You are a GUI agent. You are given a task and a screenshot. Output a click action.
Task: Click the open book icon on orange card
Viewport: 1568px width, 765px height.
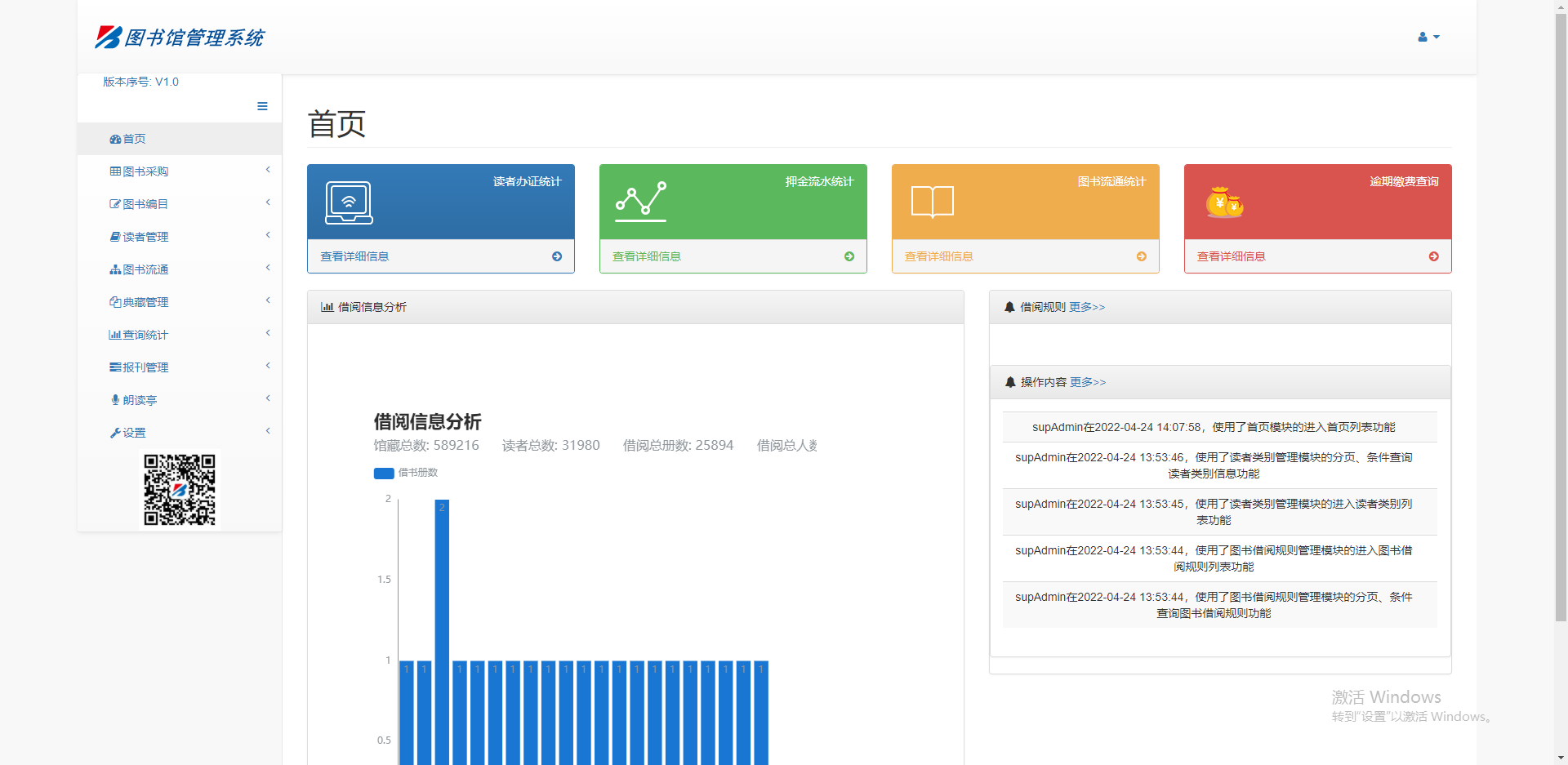932,202
